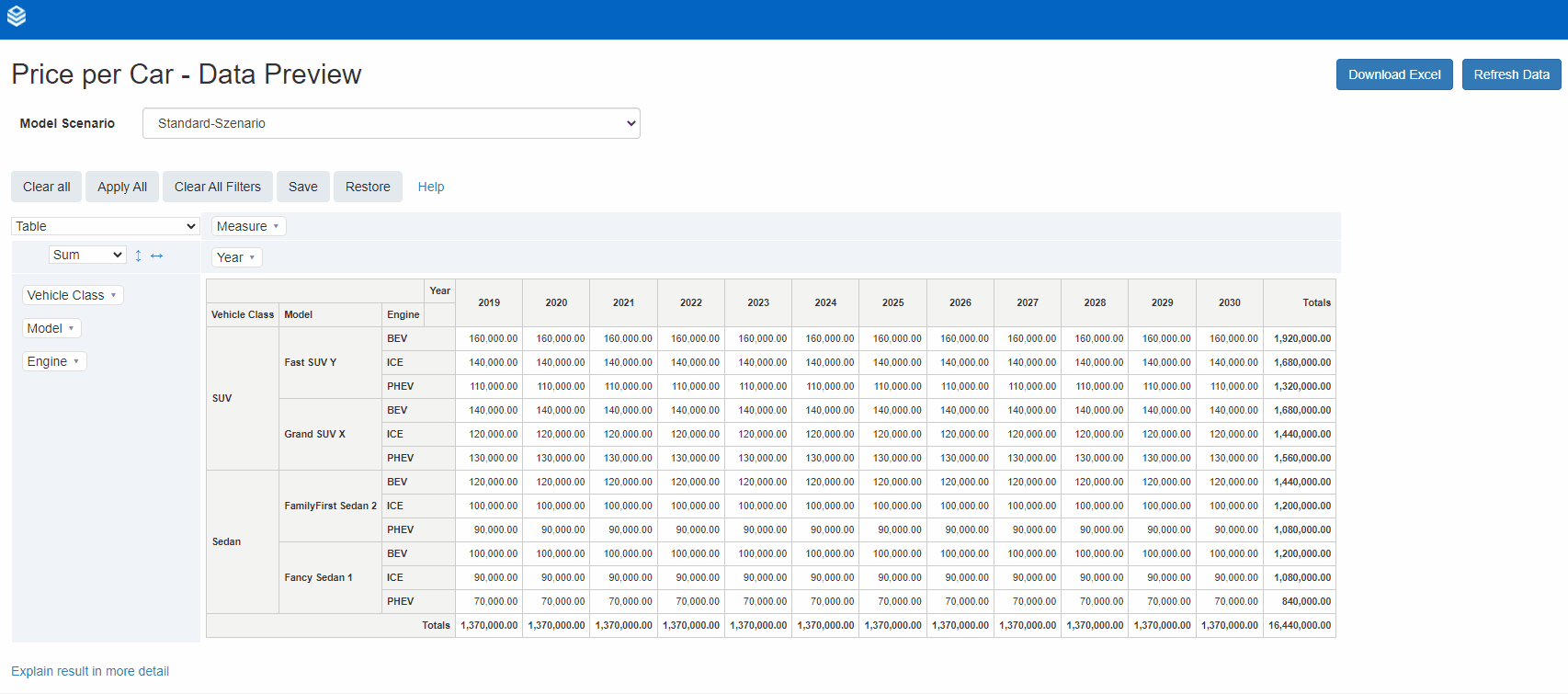1568x694 pixels.
Task: Click the Apply All button
Action: [122, 187]
